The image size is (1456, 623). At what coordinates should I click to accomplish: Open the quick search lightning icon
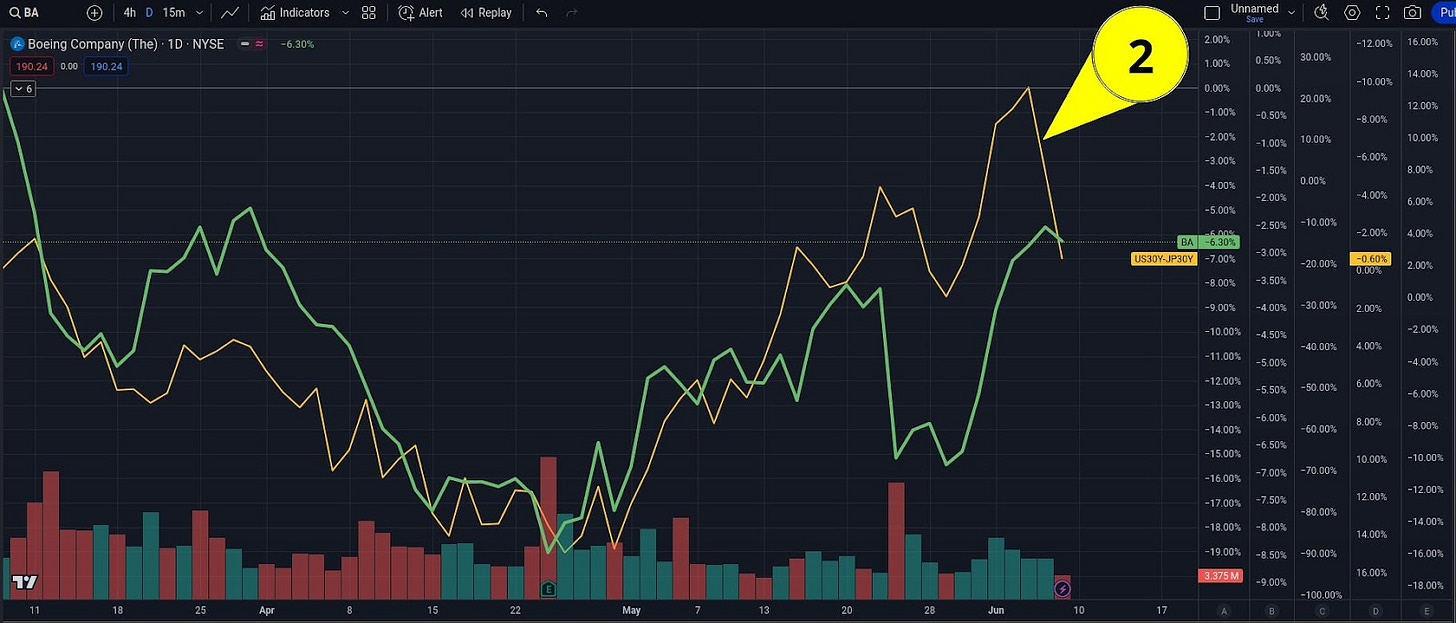pos(1321,12)
